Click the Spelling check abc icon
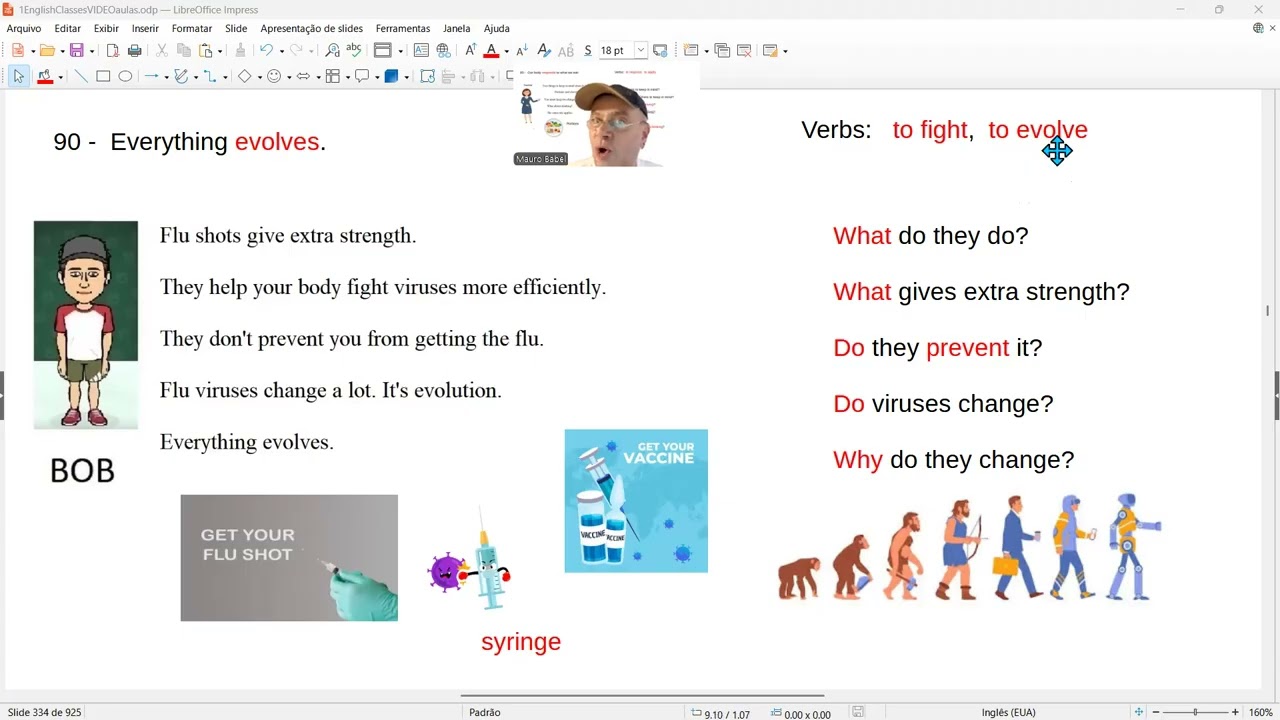The image size is (1280, 720). point(354,50)
